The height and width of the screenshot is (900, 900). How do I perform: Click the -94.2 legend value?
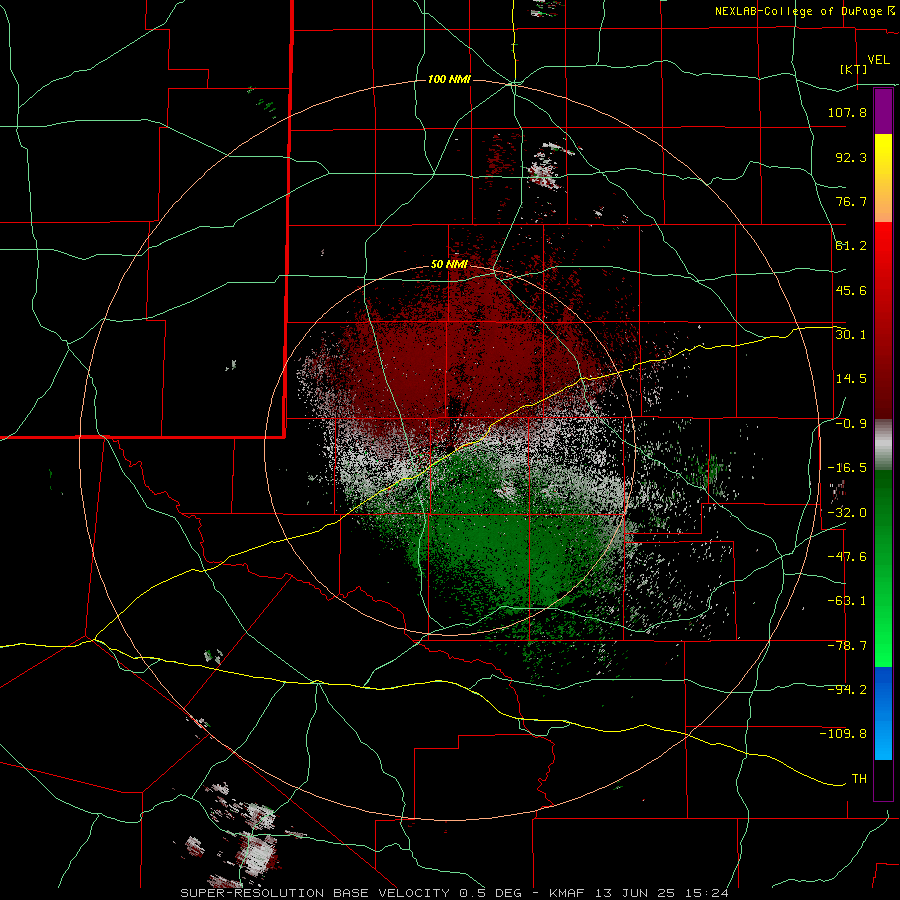847,690
